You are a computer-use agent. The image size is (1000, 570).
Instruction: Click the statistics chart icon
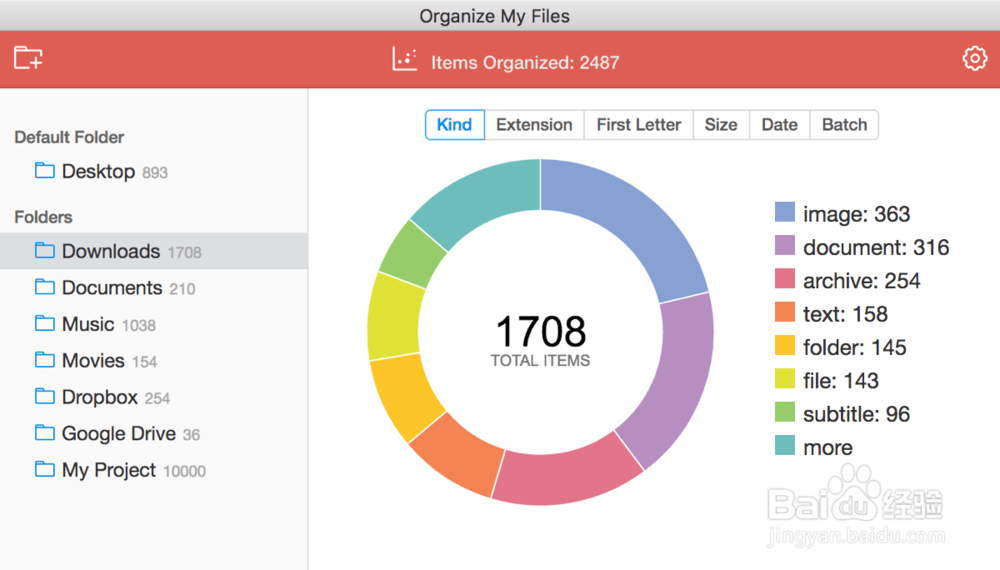pyautogui.click(x=404, y=60)
